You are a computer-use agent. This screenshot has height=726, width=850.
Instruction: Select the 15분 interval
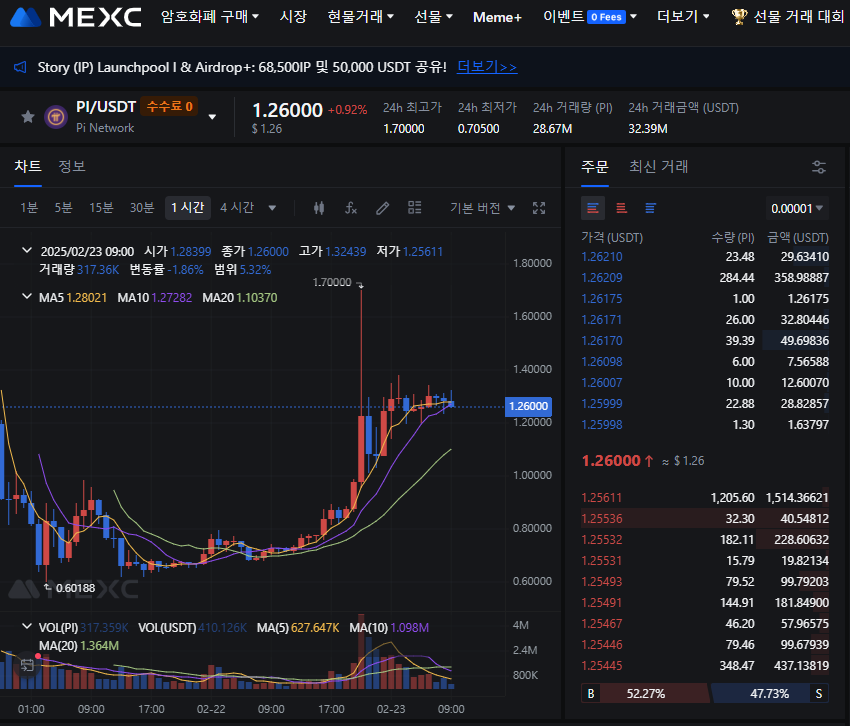click(x=101, y=208)
